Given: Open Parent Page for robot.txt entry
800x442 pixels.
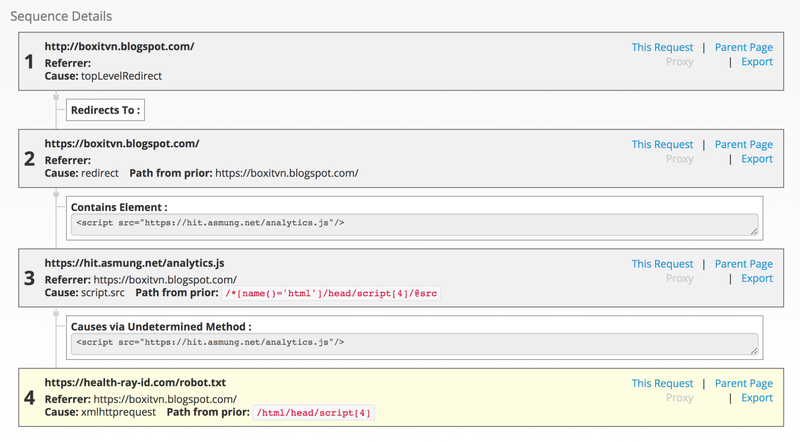Looking at the screenshot, I should [743, 383].
